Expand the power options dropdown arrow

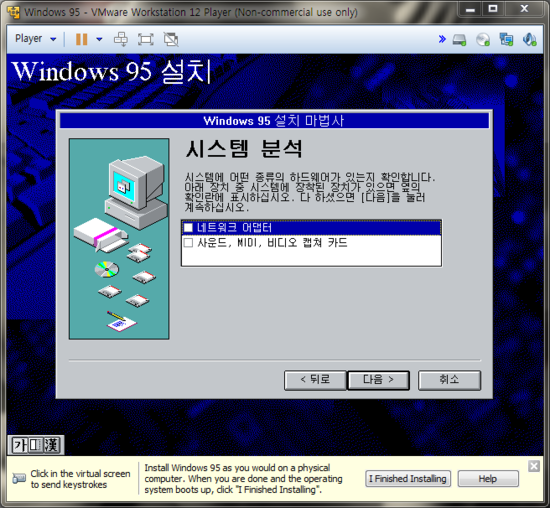[x=99, y=39]
